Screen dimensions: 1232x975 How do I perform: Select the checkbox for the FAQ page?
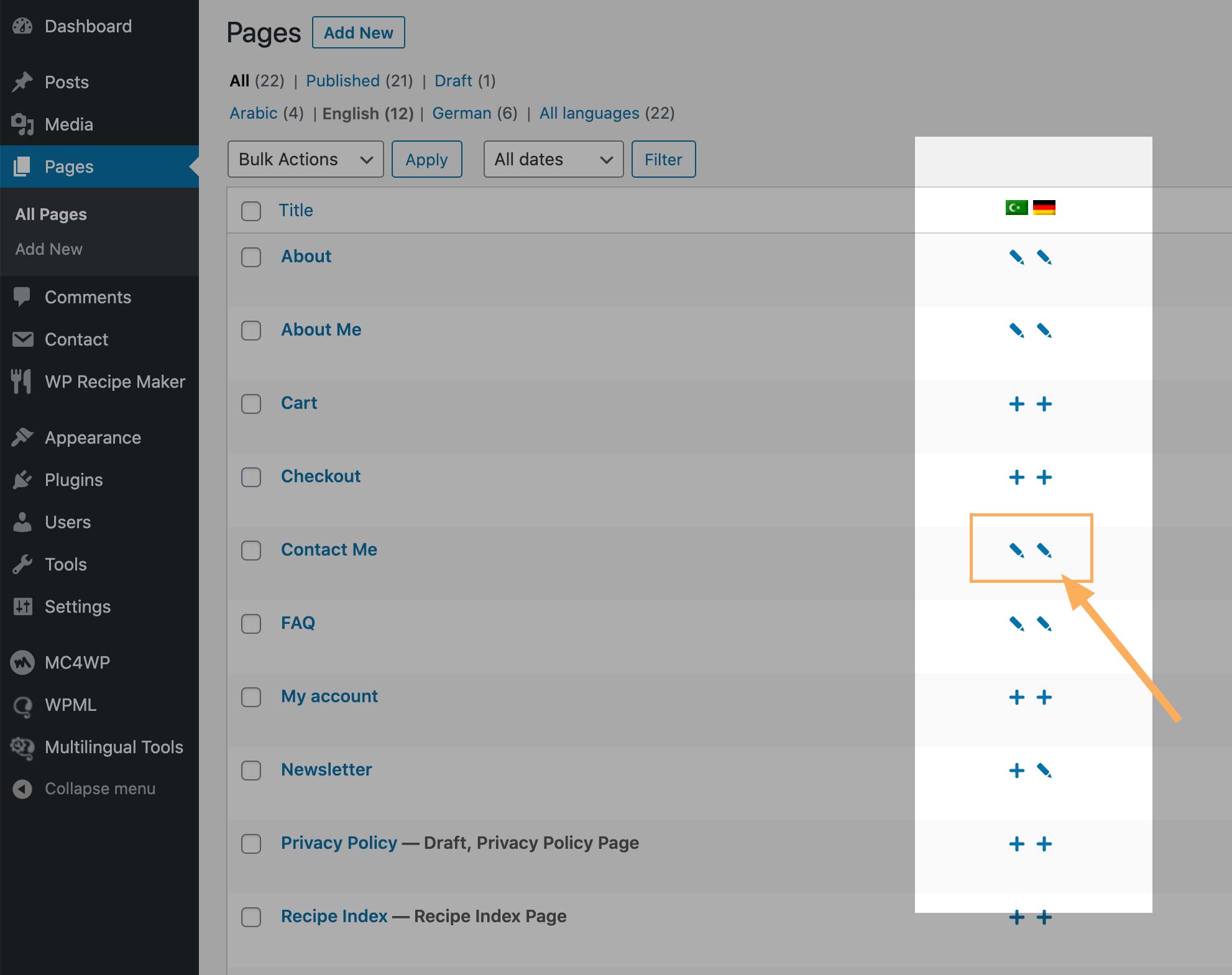251,624
